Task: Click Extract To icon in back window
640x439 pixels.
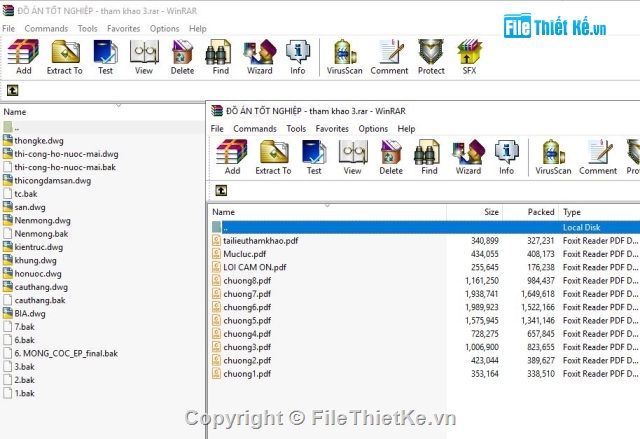Action: [x=64, y=57]
